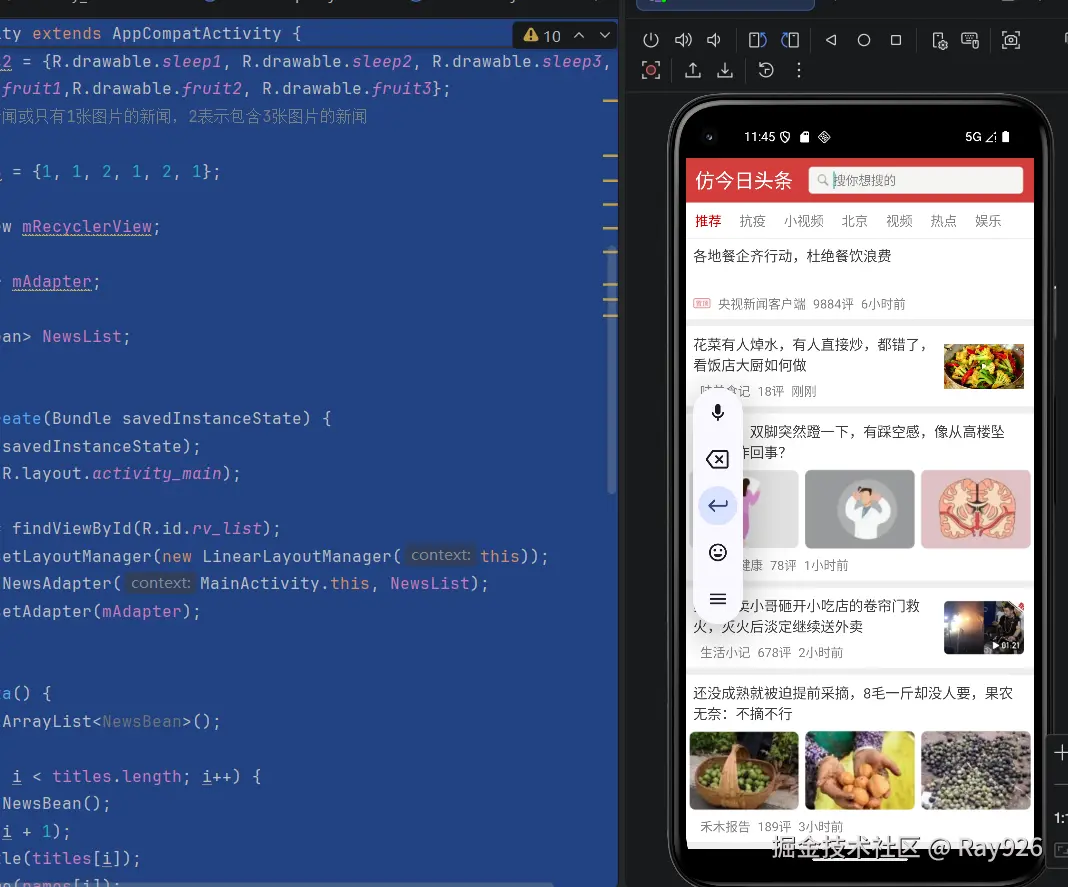Image resolution: width=1068 pixels, height=887 pixels.
Task: Click rv_list in findViewById line
Action: pyautogui.click(x=227, y=529)
